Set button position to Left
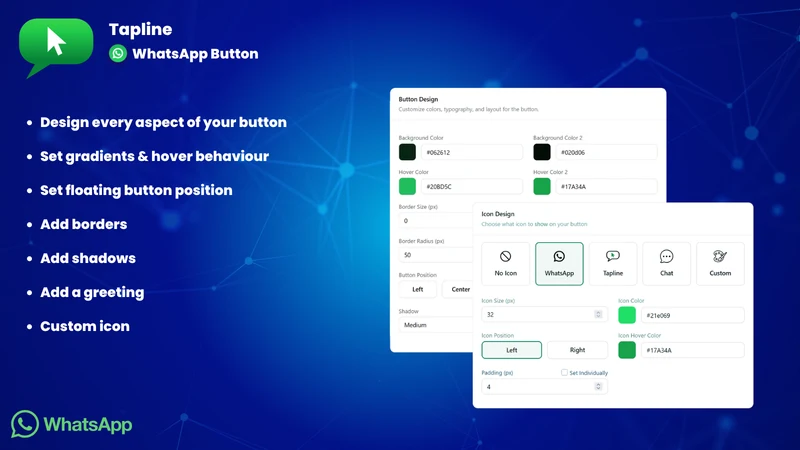Viewport: 800px width, 450px height. pos(417,289)
